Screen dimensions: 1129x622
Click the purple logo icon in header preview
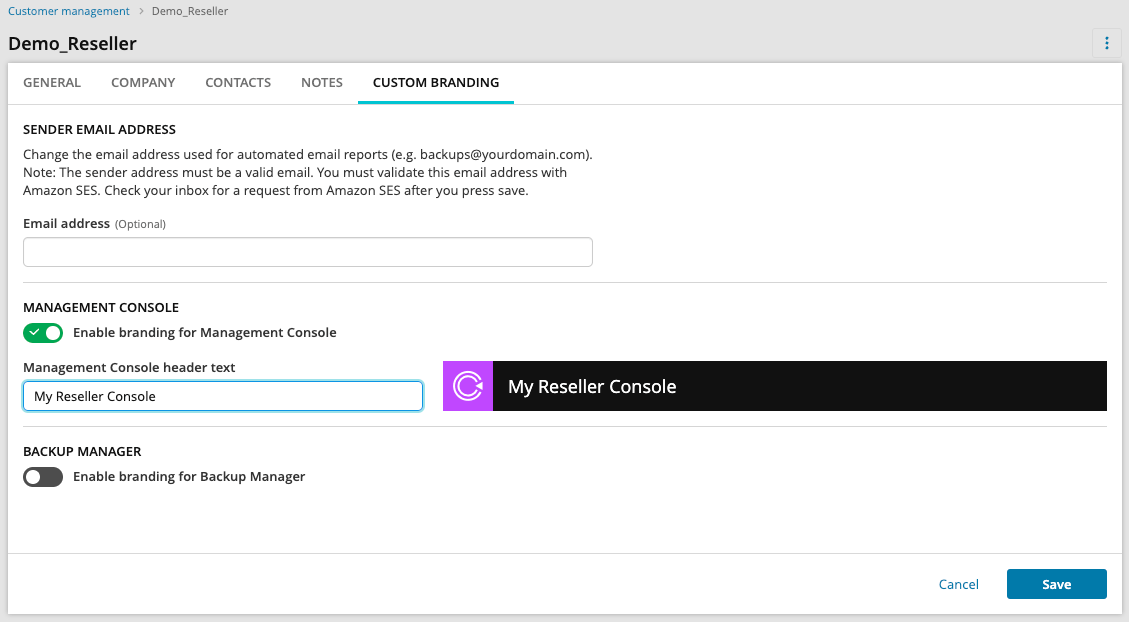468,386
